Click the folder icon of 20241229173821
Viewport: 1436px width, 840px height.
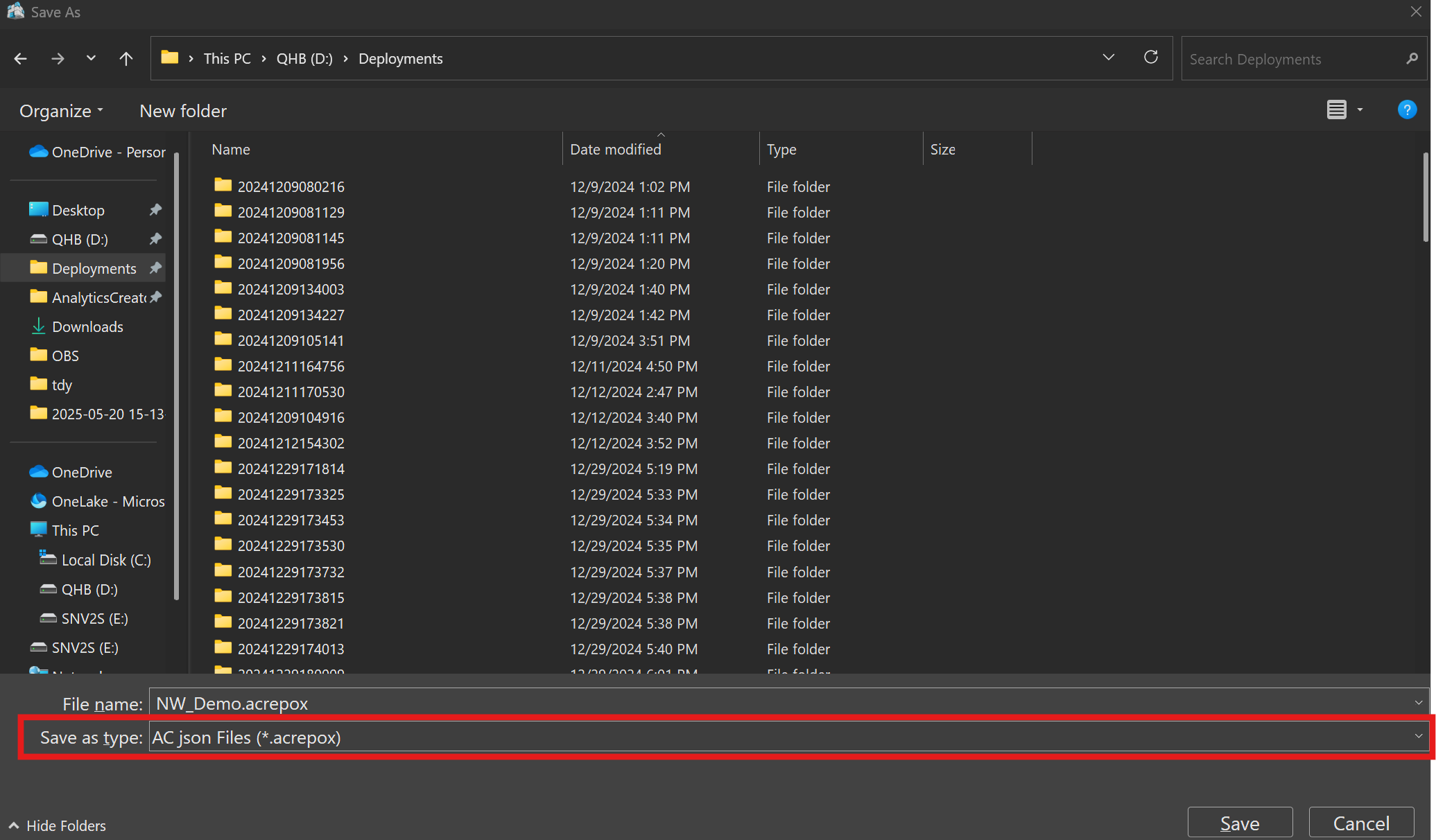(223, 622)
